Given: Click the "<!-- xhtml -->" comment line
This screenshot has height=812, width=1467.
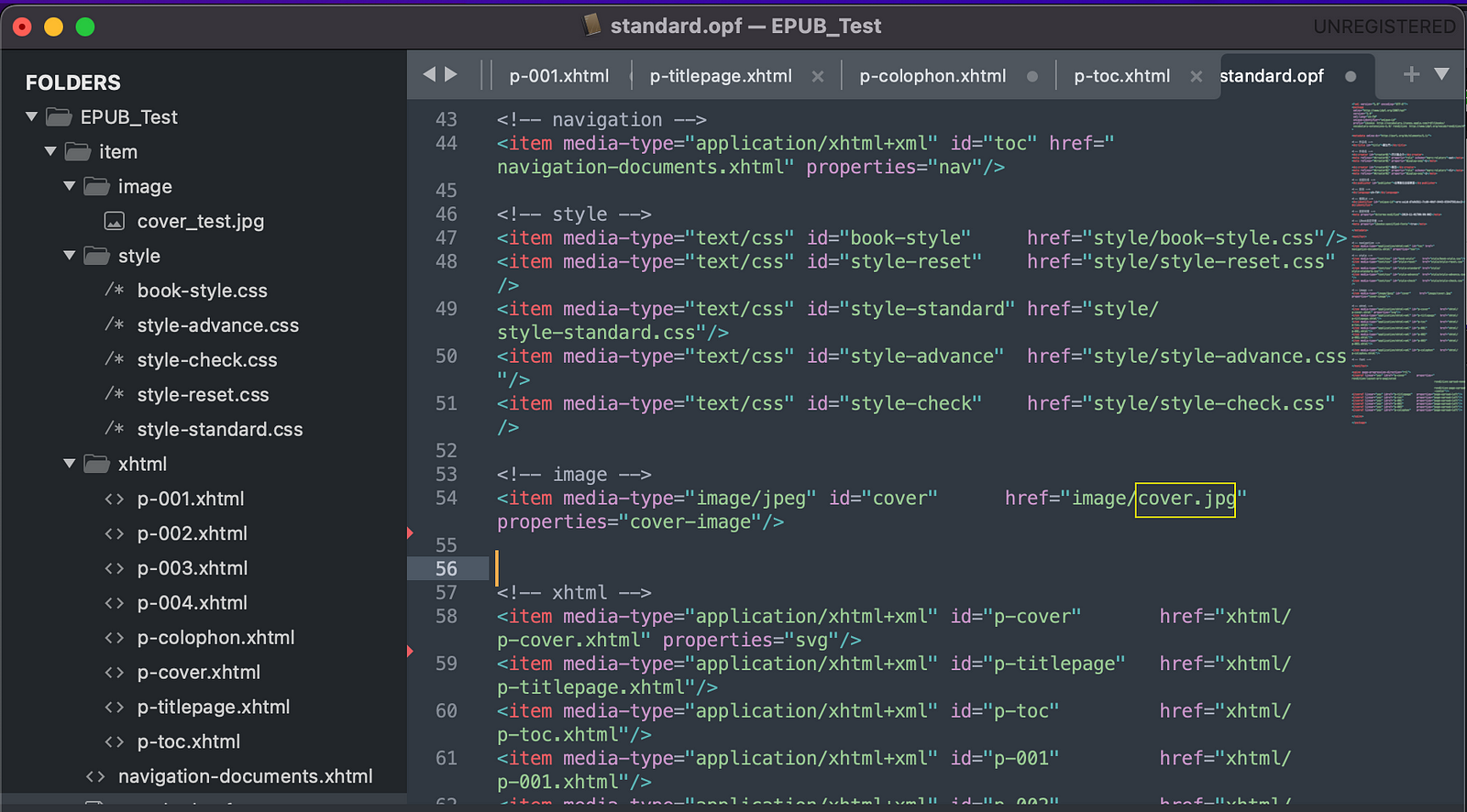Looking at the screenshot, I should (x=574, y=593).
